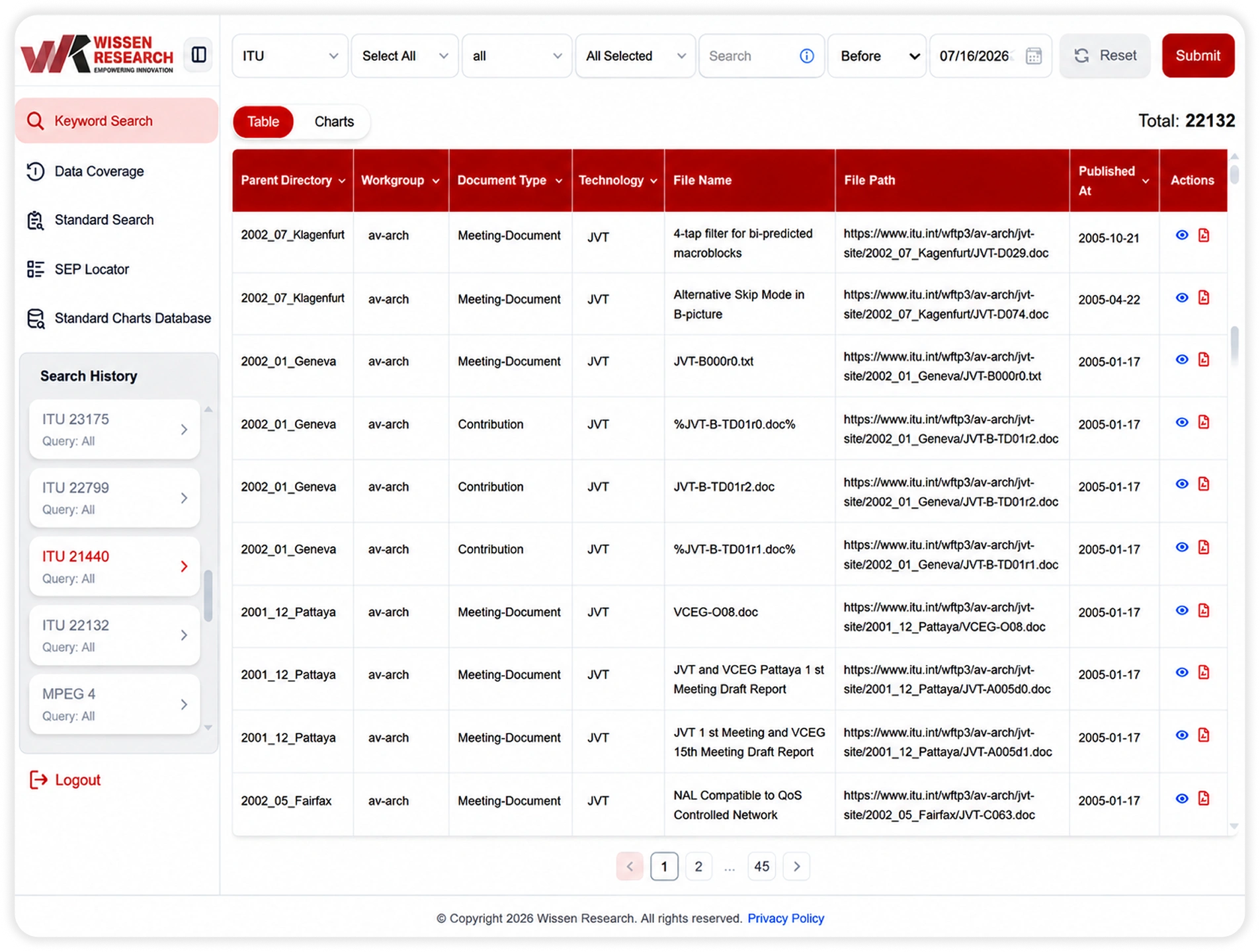Open ITU 21440 search history entry
This screenshot has height=952, width=1260.
coord(114,567)
